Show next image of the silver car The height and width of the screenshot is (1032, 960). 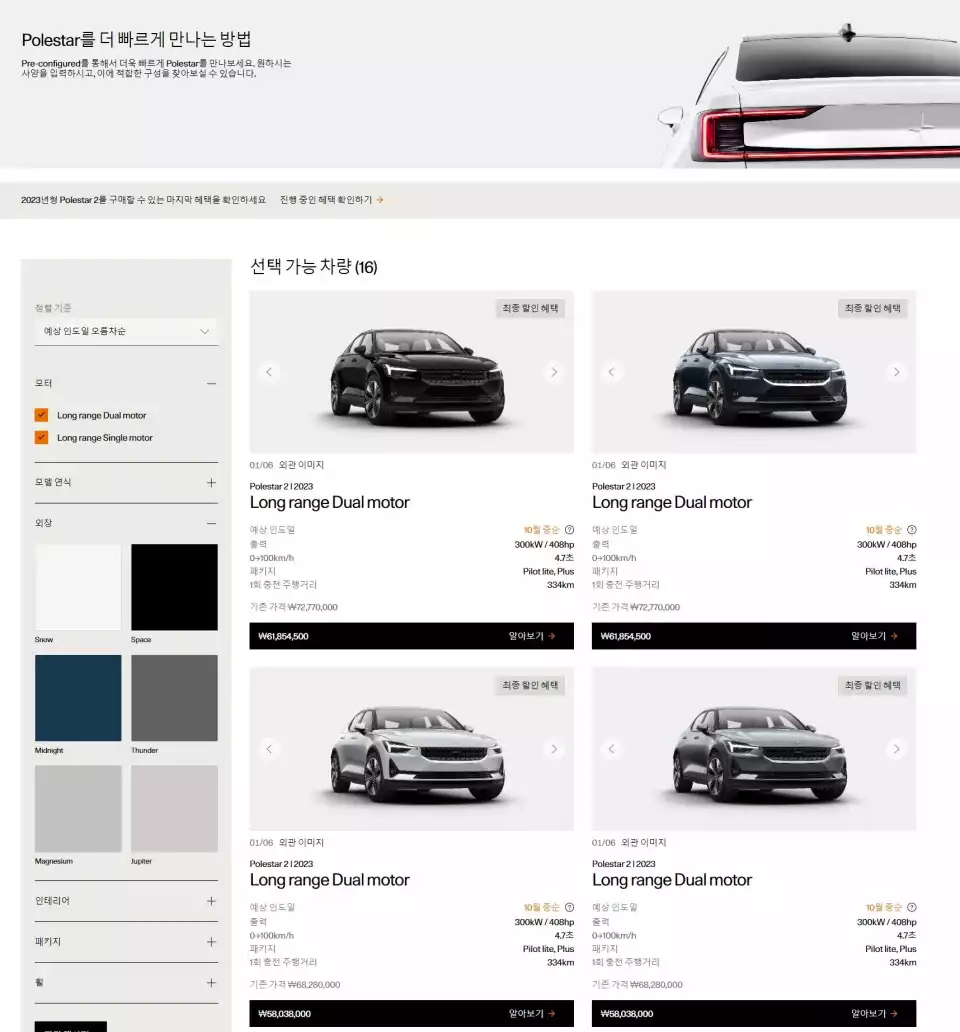[x=554, y=749]
